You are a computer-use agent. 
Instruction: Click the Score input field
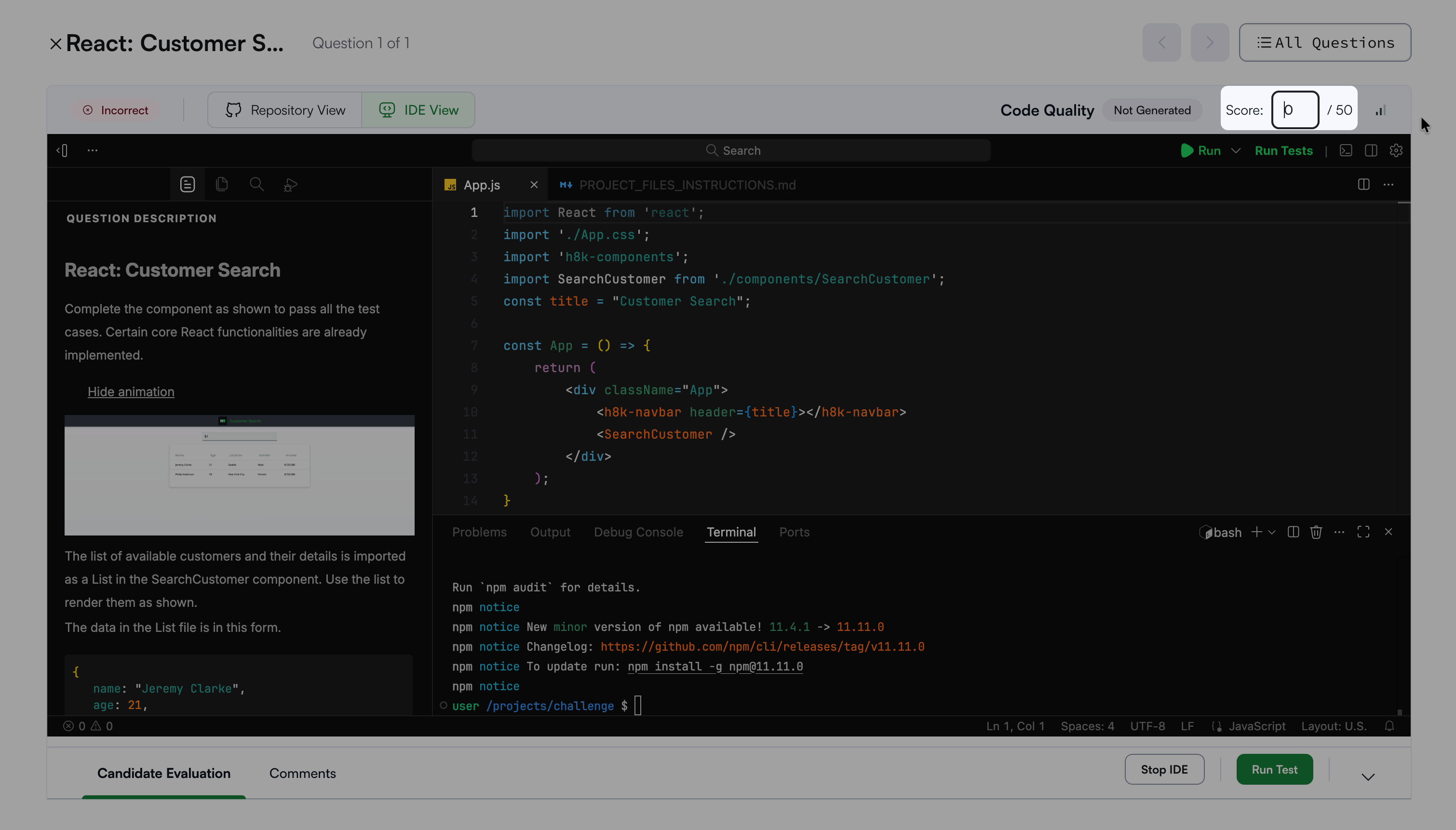click(1294, 110)
